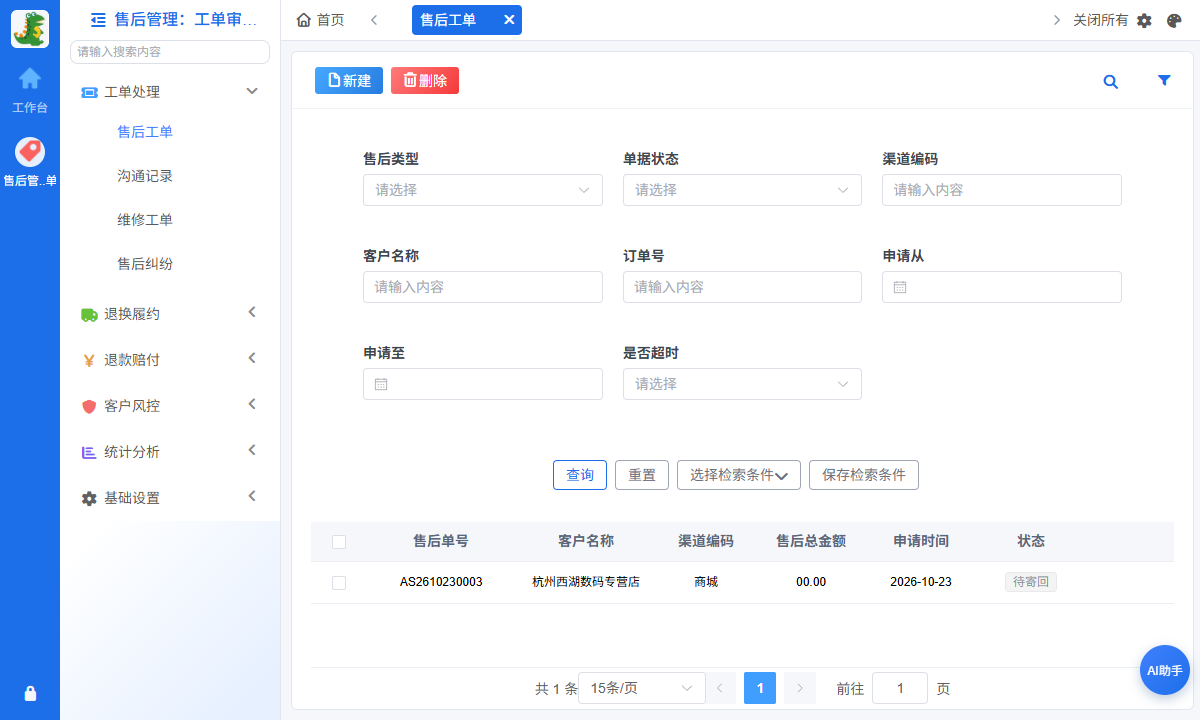Click 关闭所有 to close tabs
The image size is (1200, 720).
[1101, 20]
